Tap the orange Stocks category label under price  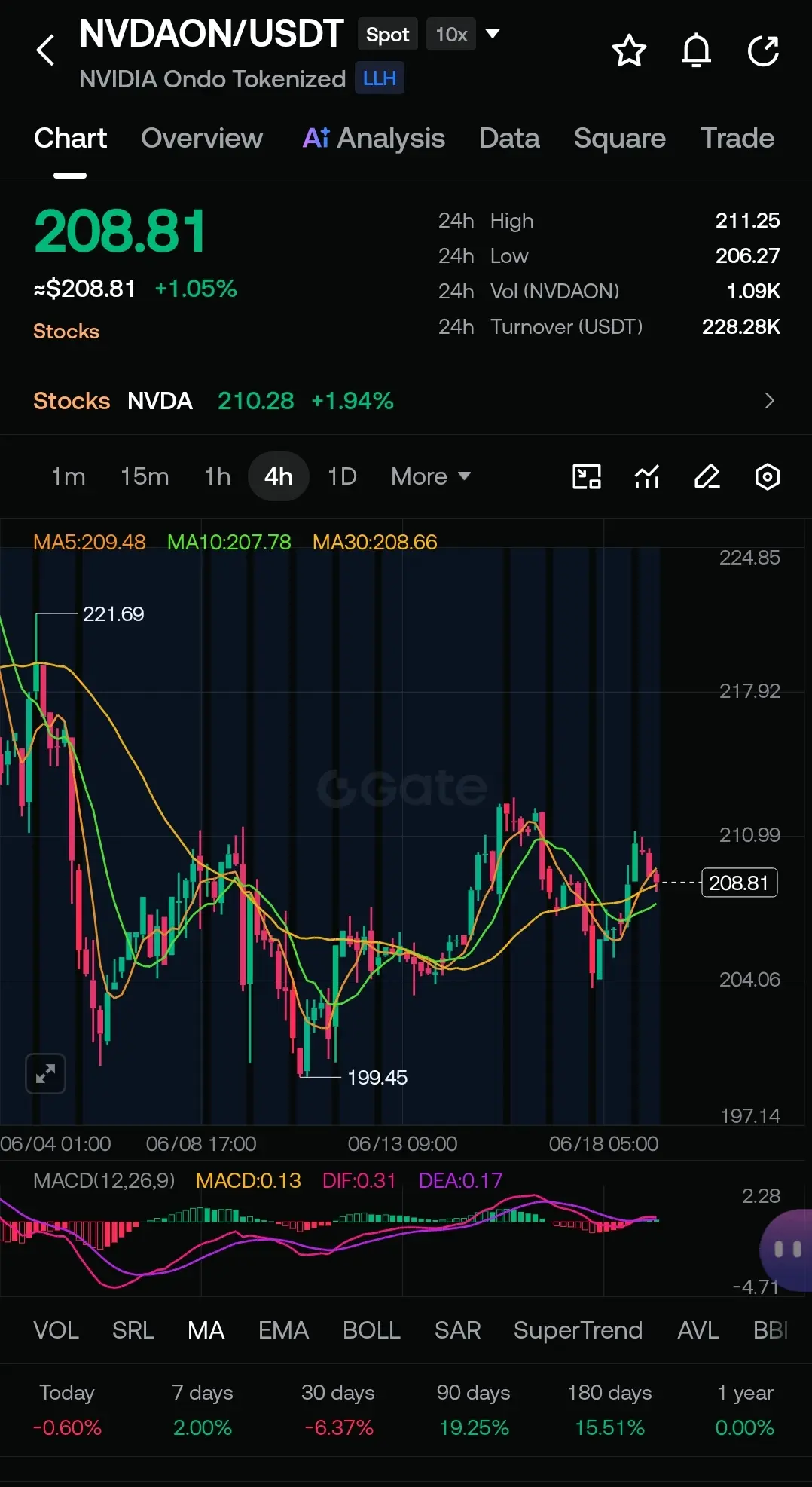coord(66,332)
